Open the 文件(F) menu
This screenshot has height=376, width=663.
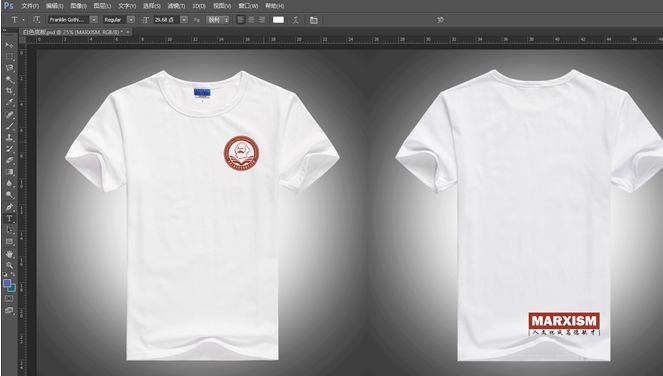[x=30, y=6]
